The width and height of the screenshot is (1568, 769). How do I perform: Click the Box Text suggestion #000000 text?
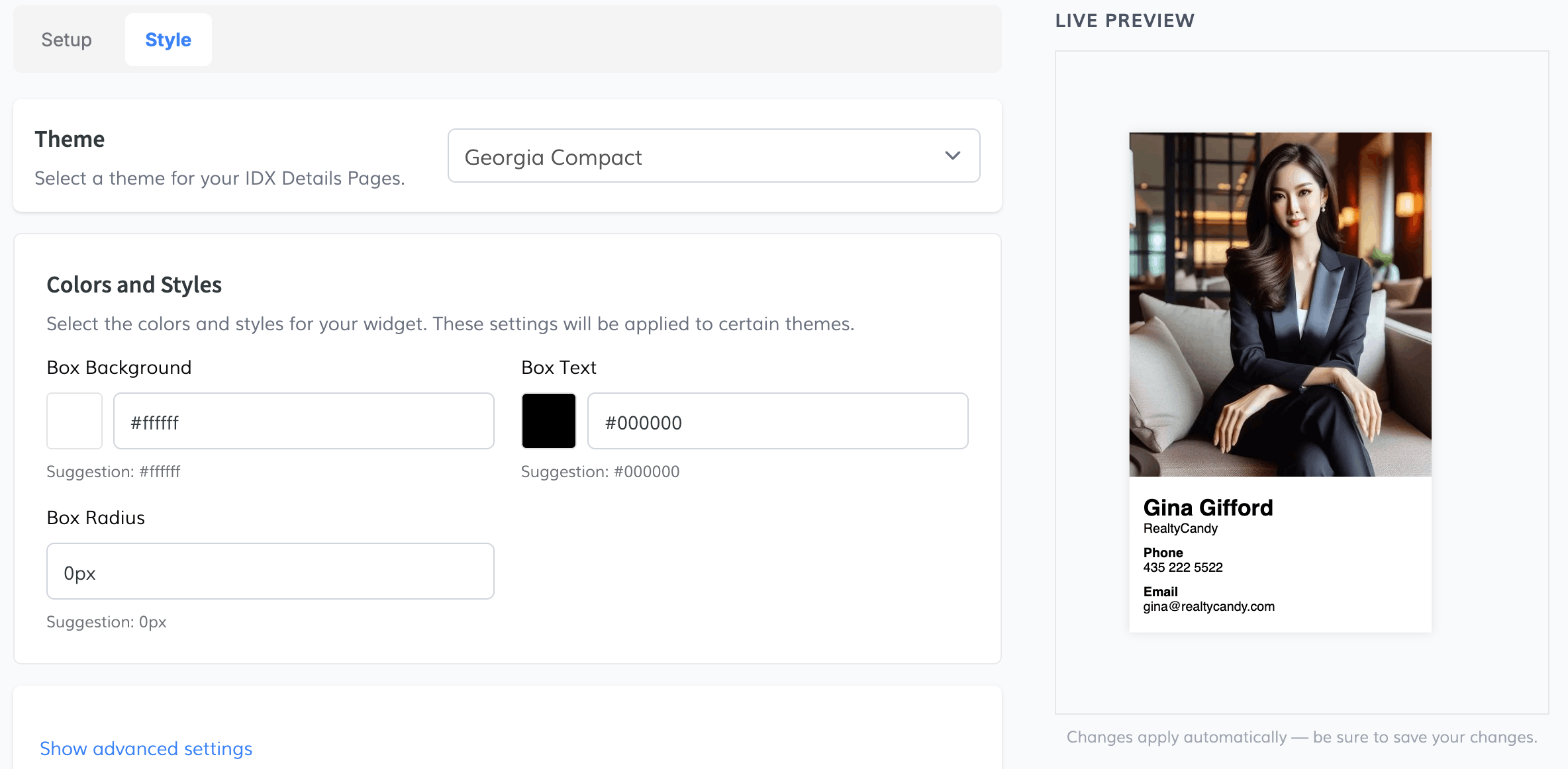(600, 472)
